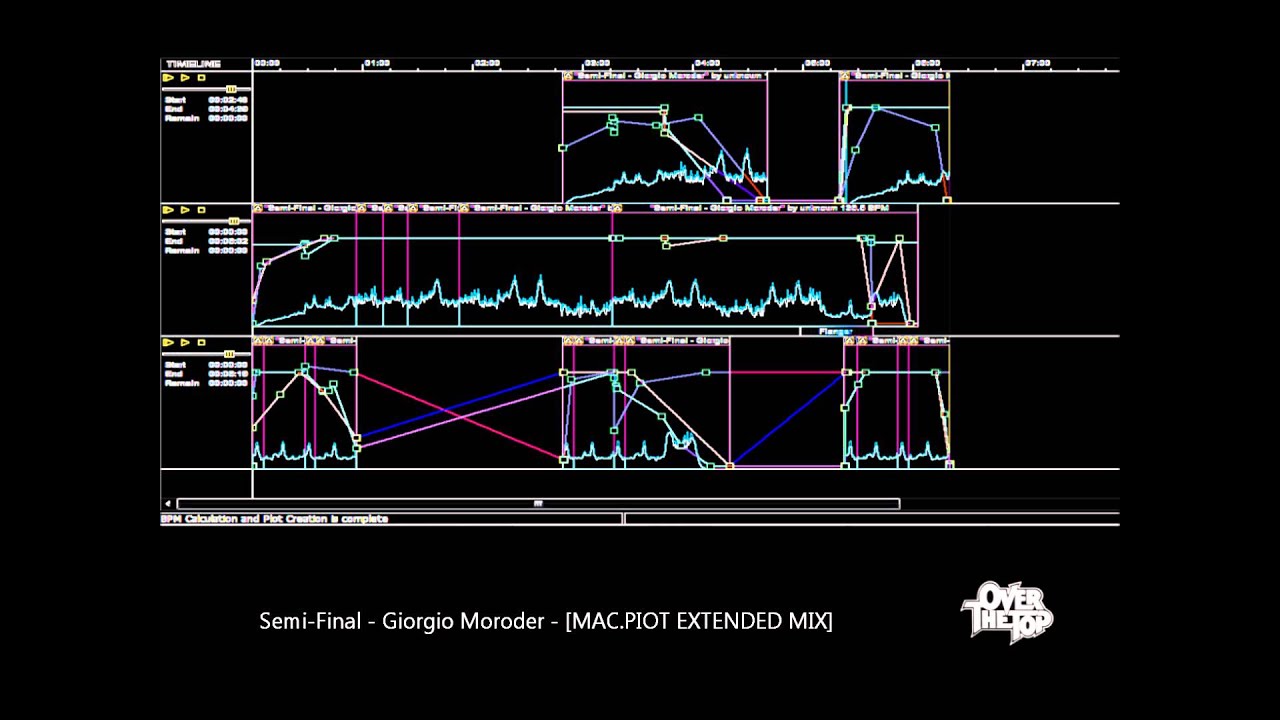Click the bottom track's yellow slider handle
The width and height of the screenshot is (1280, 720).
(x=230, y=354)
